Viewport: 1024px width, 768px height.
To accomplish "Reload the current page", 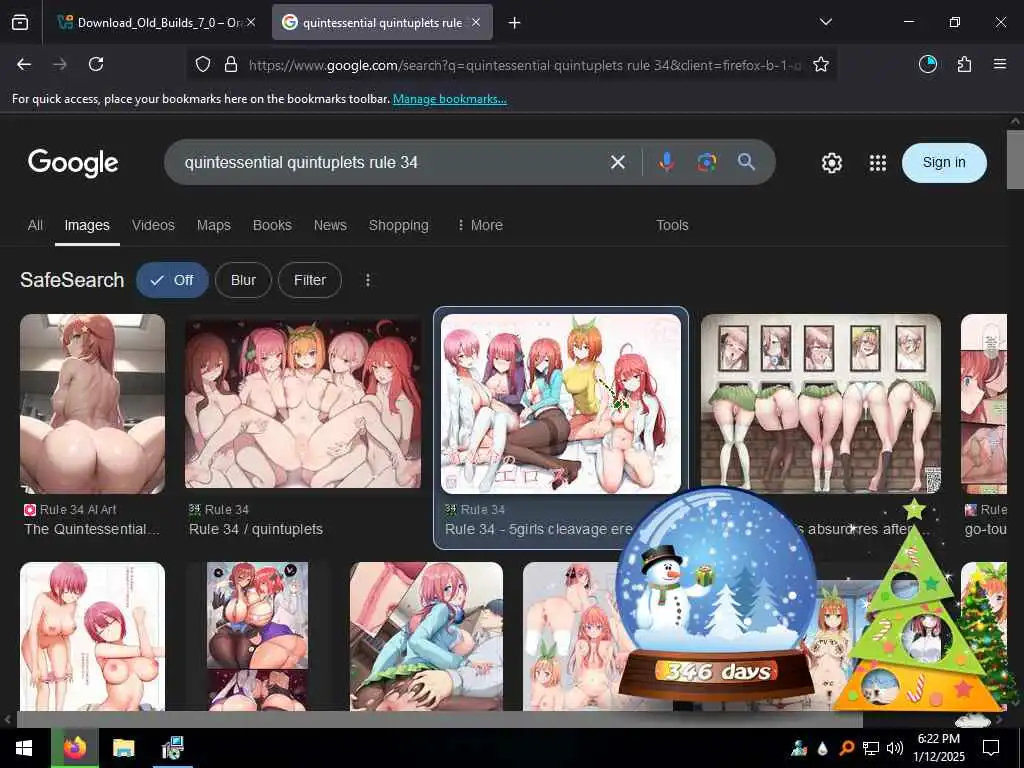I will 96,64.
